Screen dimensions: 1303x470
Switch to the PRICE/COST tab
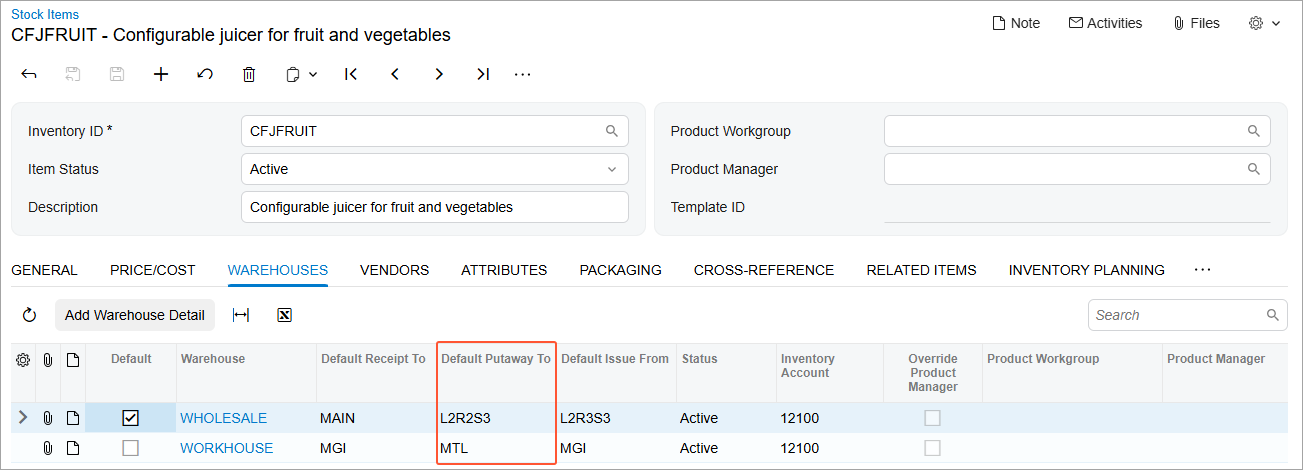click(x=153, y=270)
